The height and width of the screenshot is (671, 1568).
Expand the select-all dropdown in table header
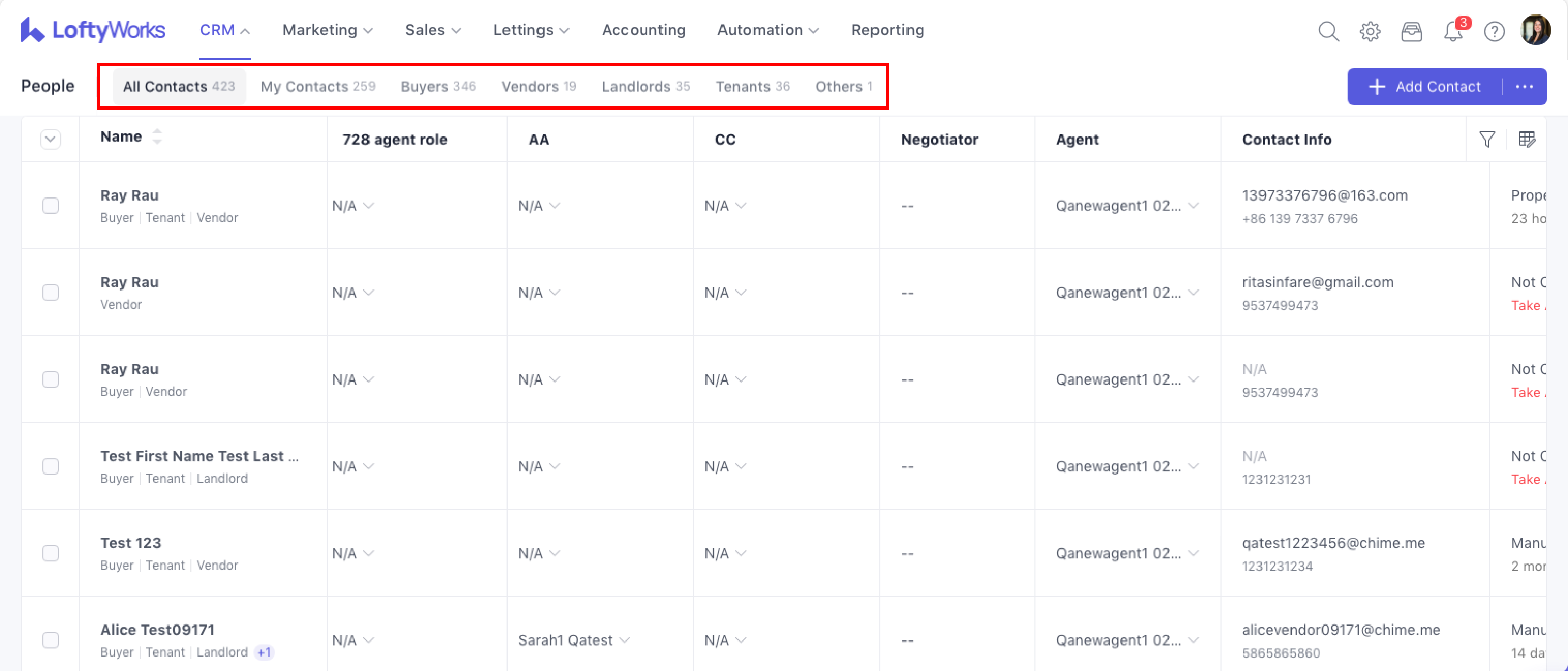tap(51, 140)
